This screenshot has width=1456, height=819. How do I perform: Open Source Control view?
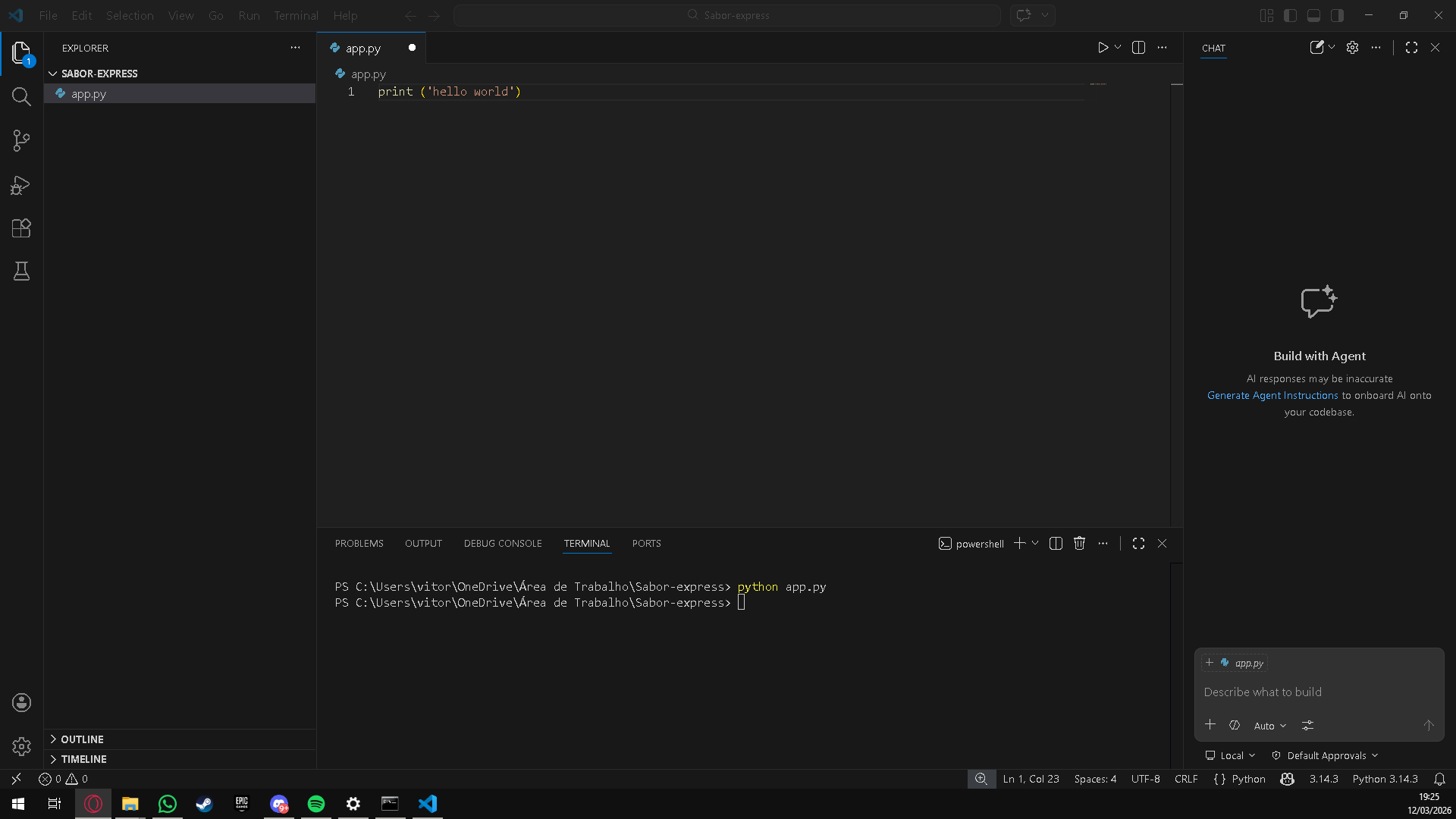coord(21,140)
